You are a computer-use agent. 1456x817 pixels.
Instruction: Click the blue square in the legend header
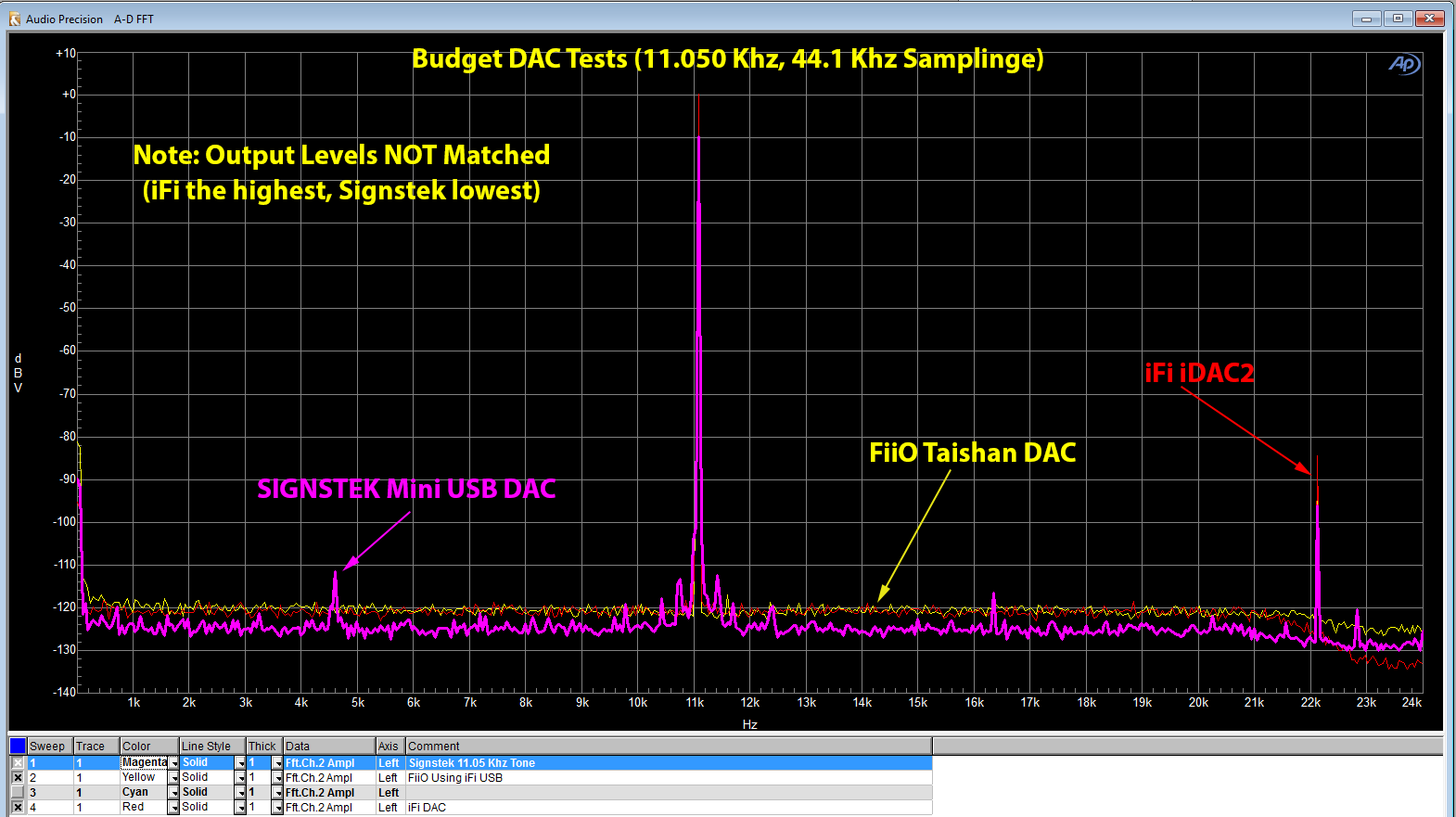click(18, 746)
